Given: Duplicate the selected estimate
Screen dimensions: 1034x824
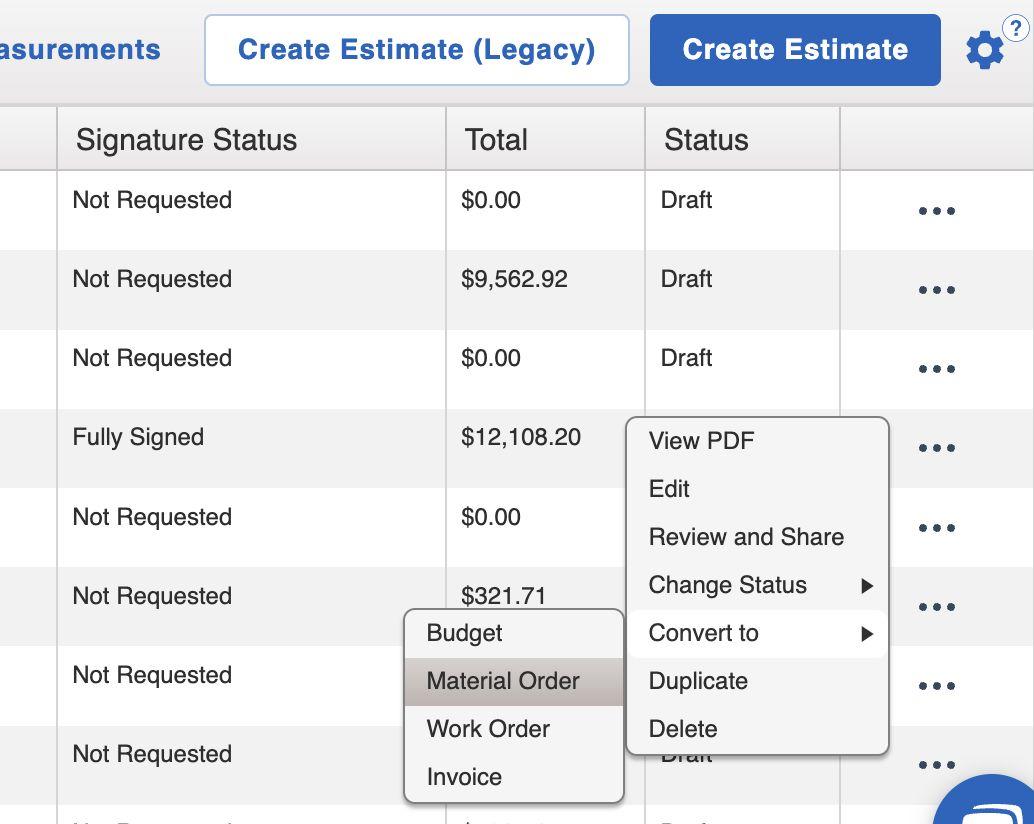Looking at the screenshot, I should (698, 681).
